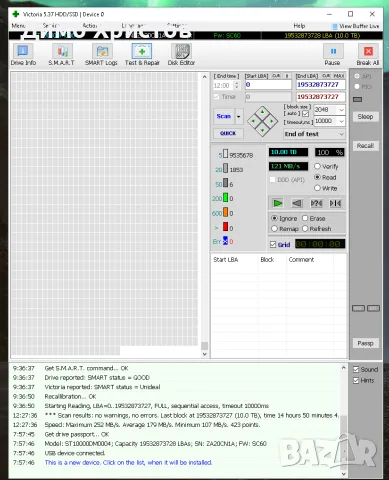Image resolution: width=389 pixels, height=480 pixels.
Task: Toggle the Grid checkbox
Action: [x=273, y=245]
